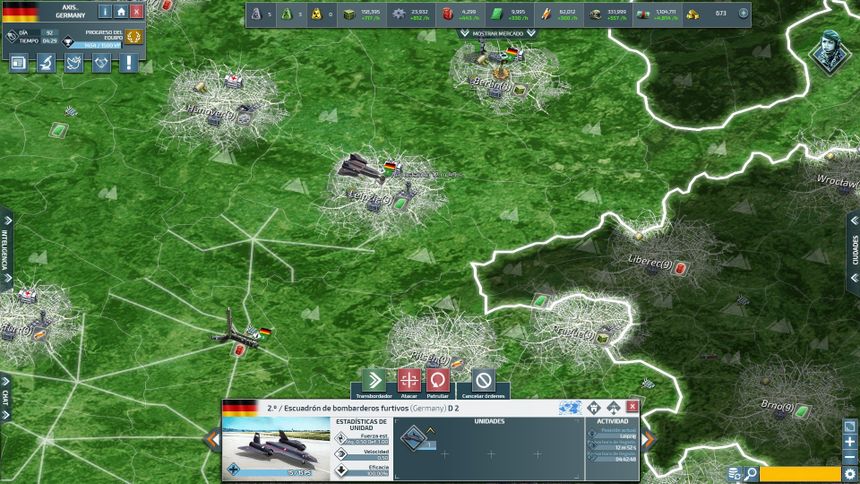
Task: Select the aircraft unit with German flag southwest
Action: coord(236,333)
